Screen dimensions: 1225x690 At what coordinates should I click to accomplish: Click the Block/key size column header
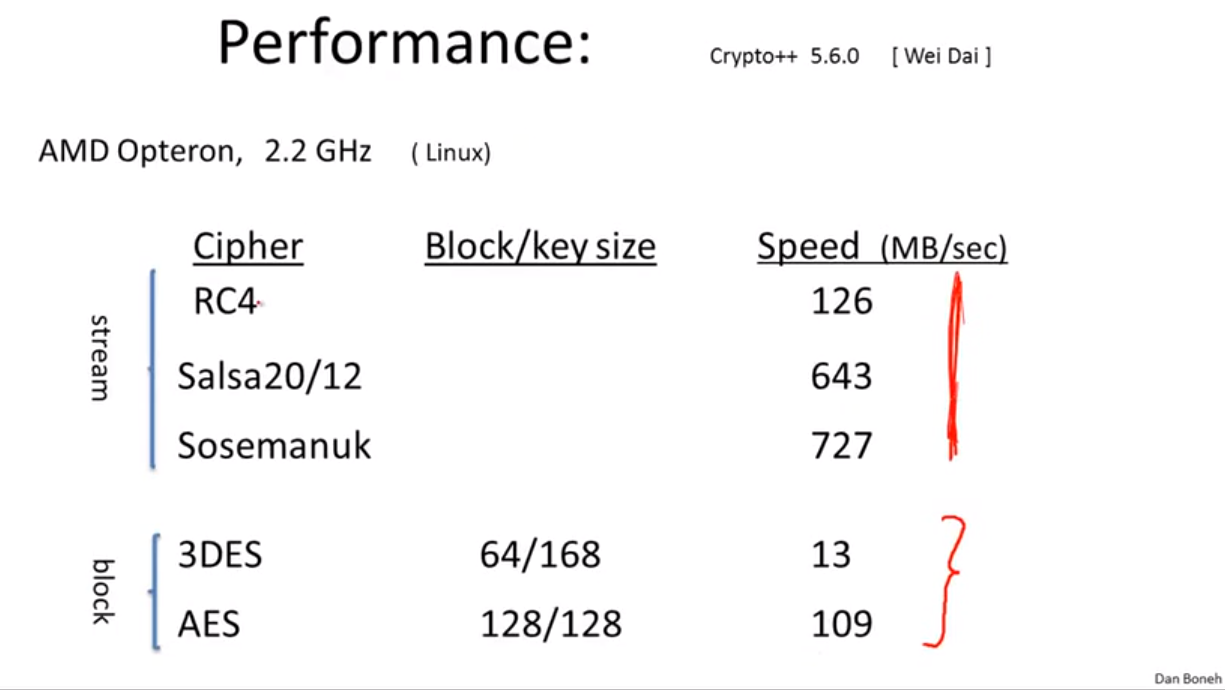pos(540,247)
